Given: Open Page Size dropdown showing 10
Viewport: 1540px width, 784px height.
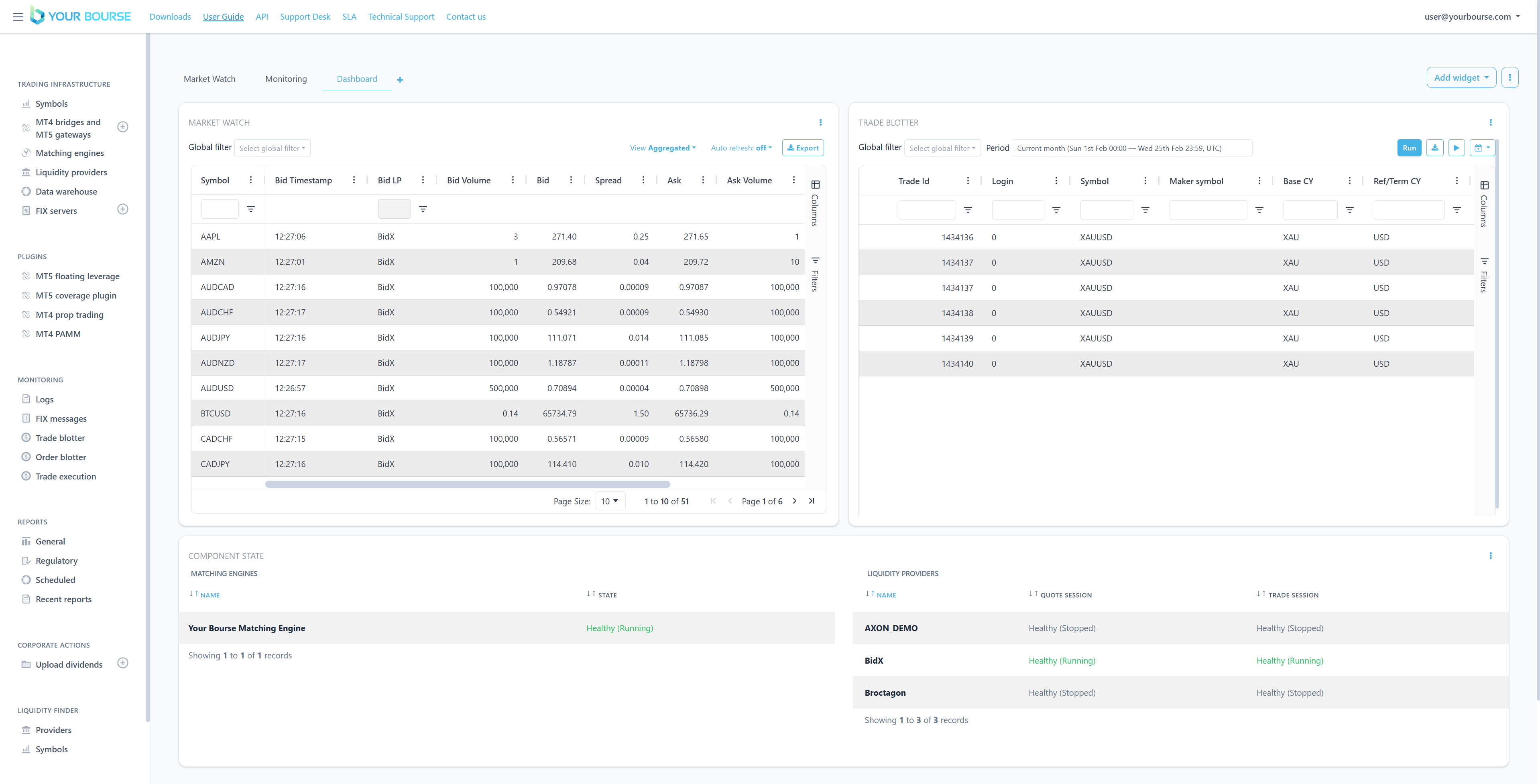Looking at the screenshot, I should tap(610, 501).
